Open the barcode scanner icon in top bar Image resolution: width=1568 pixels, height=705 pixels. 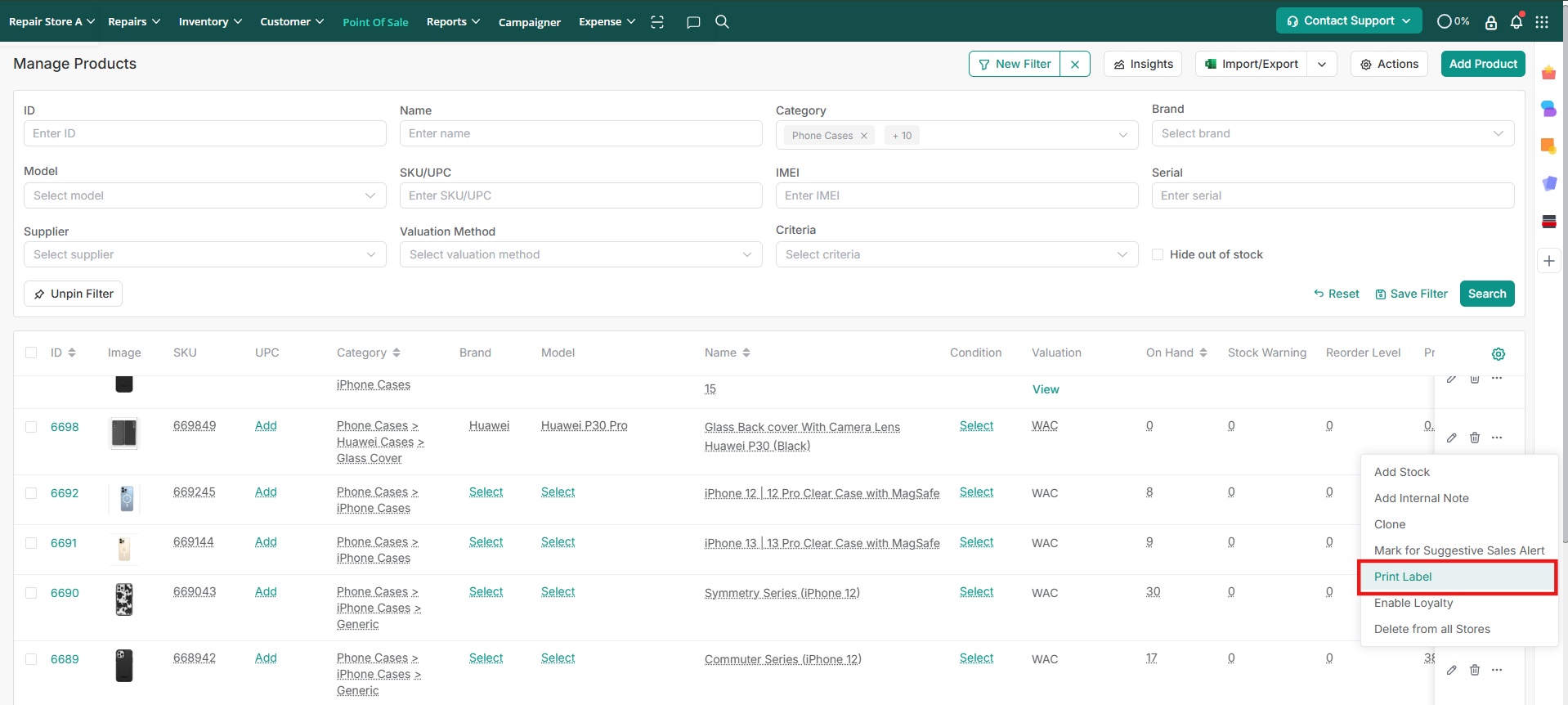tap(657, 22)
